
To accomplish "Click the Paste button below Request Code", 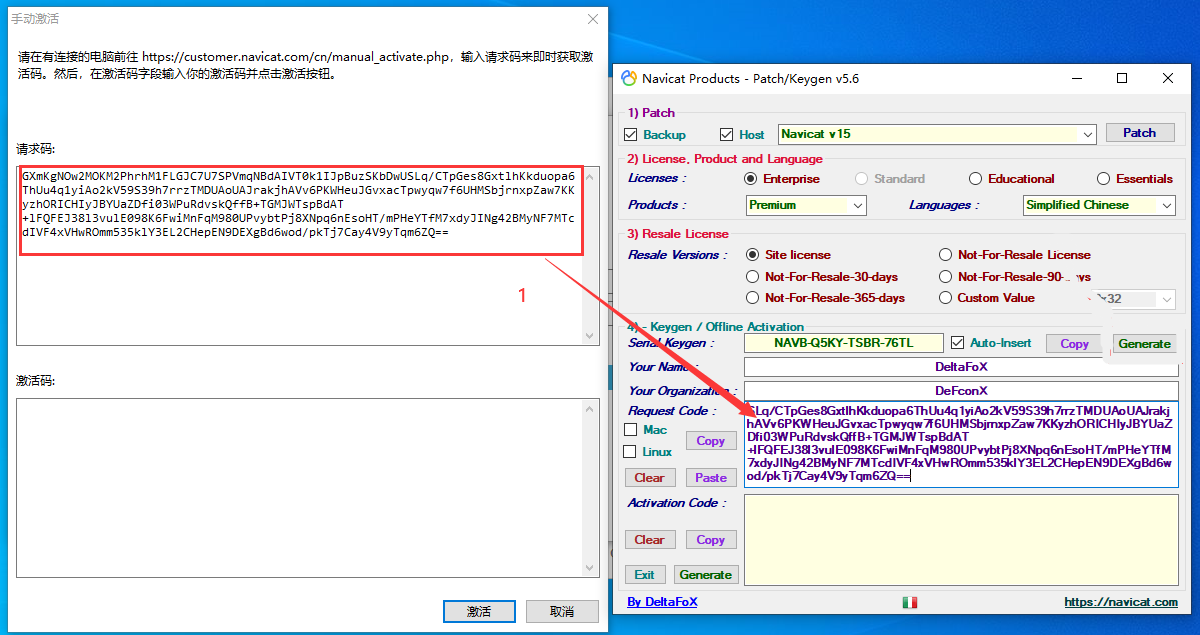I will pyautogui.click(x=710, y=478).
